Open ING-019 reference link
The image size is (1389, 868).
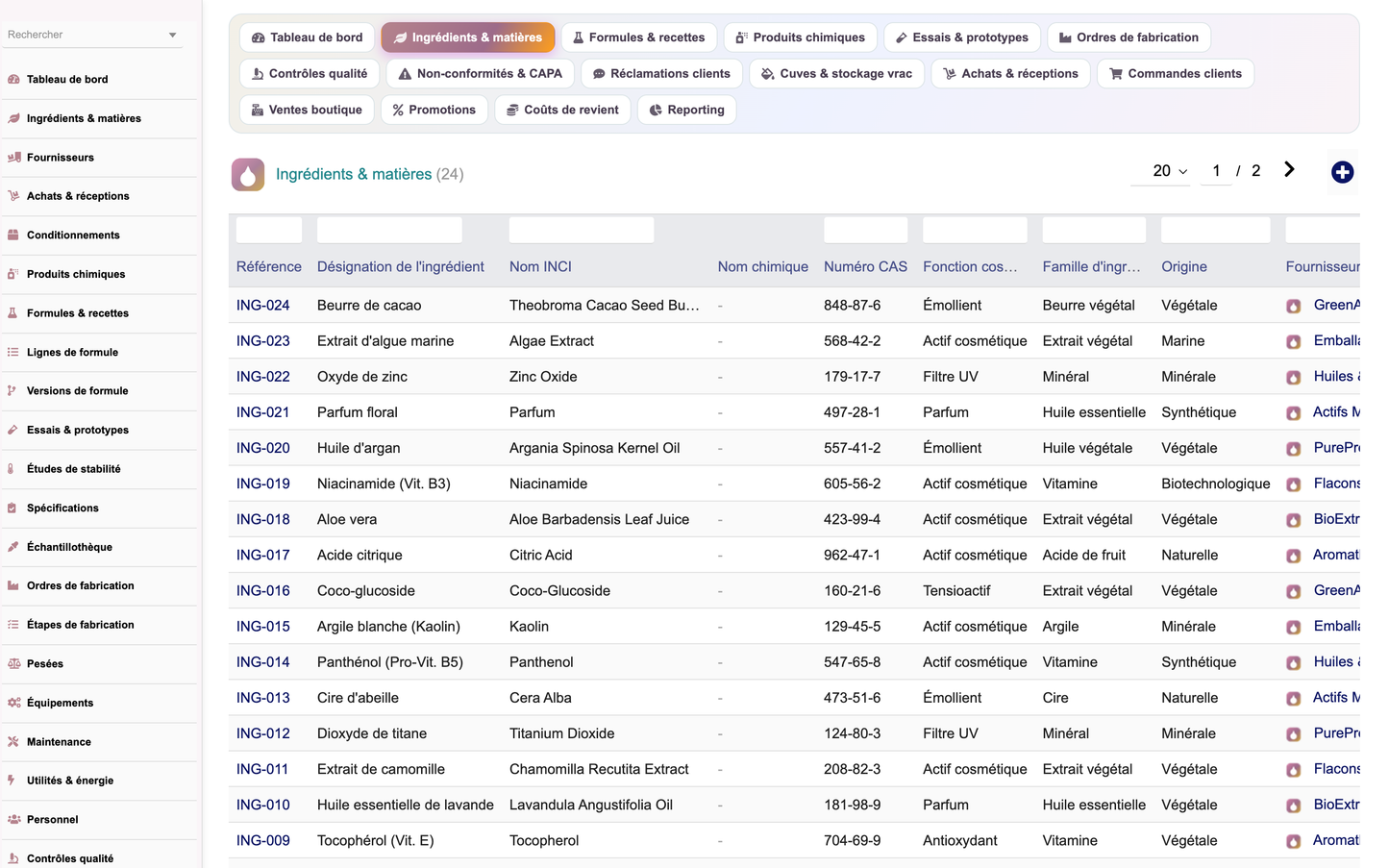point(262,484)
